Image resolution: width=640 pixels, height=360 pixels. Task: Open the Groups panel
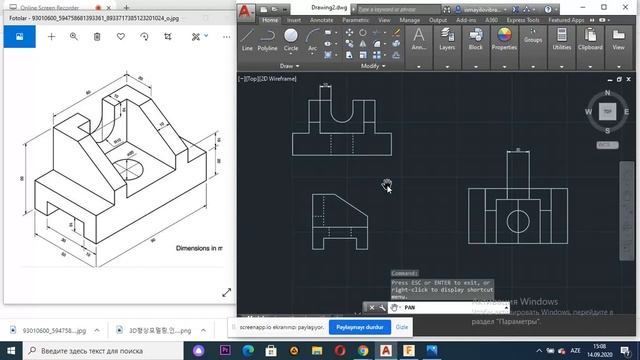click(x=533, y=36)
